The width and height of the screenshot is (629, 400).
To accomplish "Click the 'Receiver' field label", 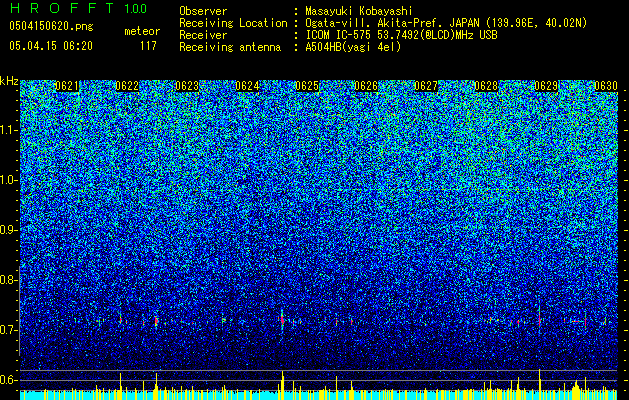I will pyautogui.click(x=203, y=35).
